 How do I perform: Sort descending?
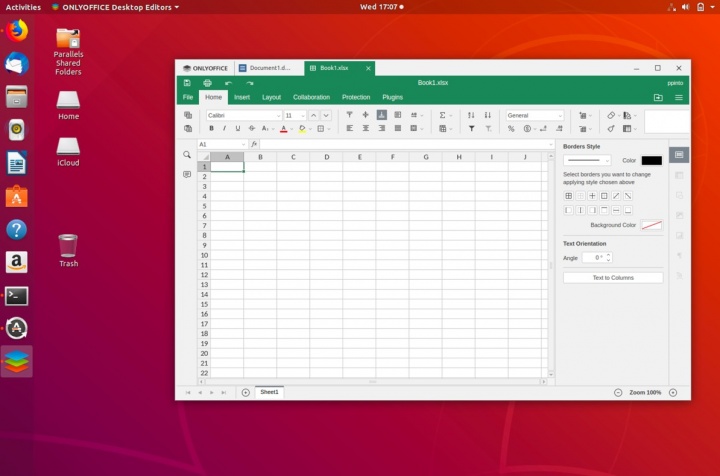488,115
